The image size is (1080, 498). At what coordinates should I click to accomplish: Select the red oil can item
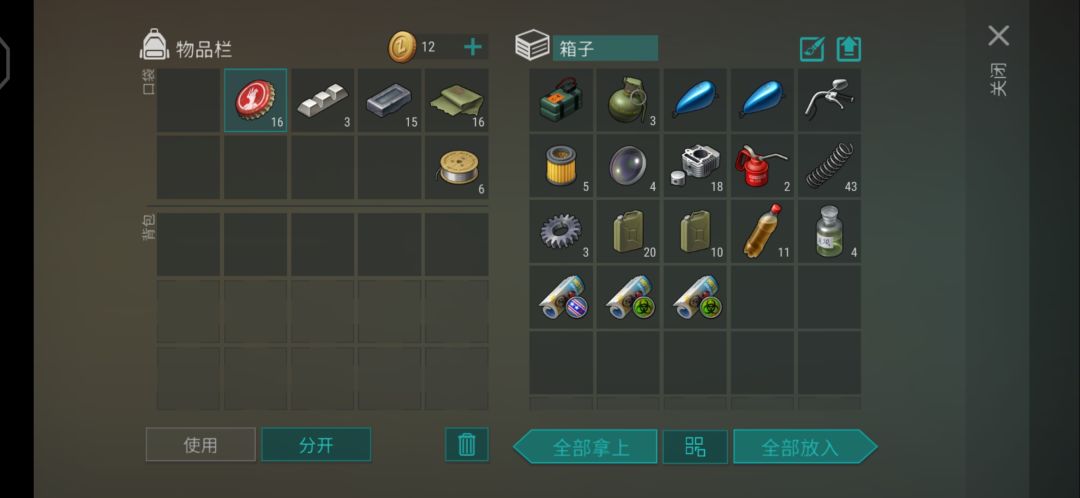click(x=762, y=166)
